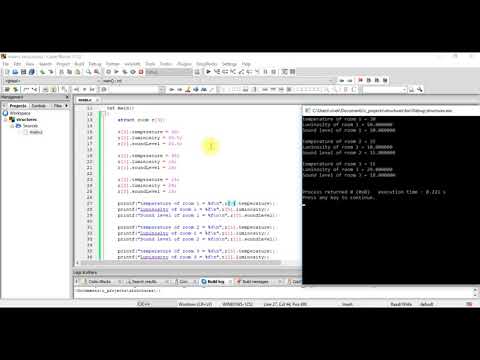
Task: Paste from clipboard using toolbar icon
Action: tap(77, 72)
